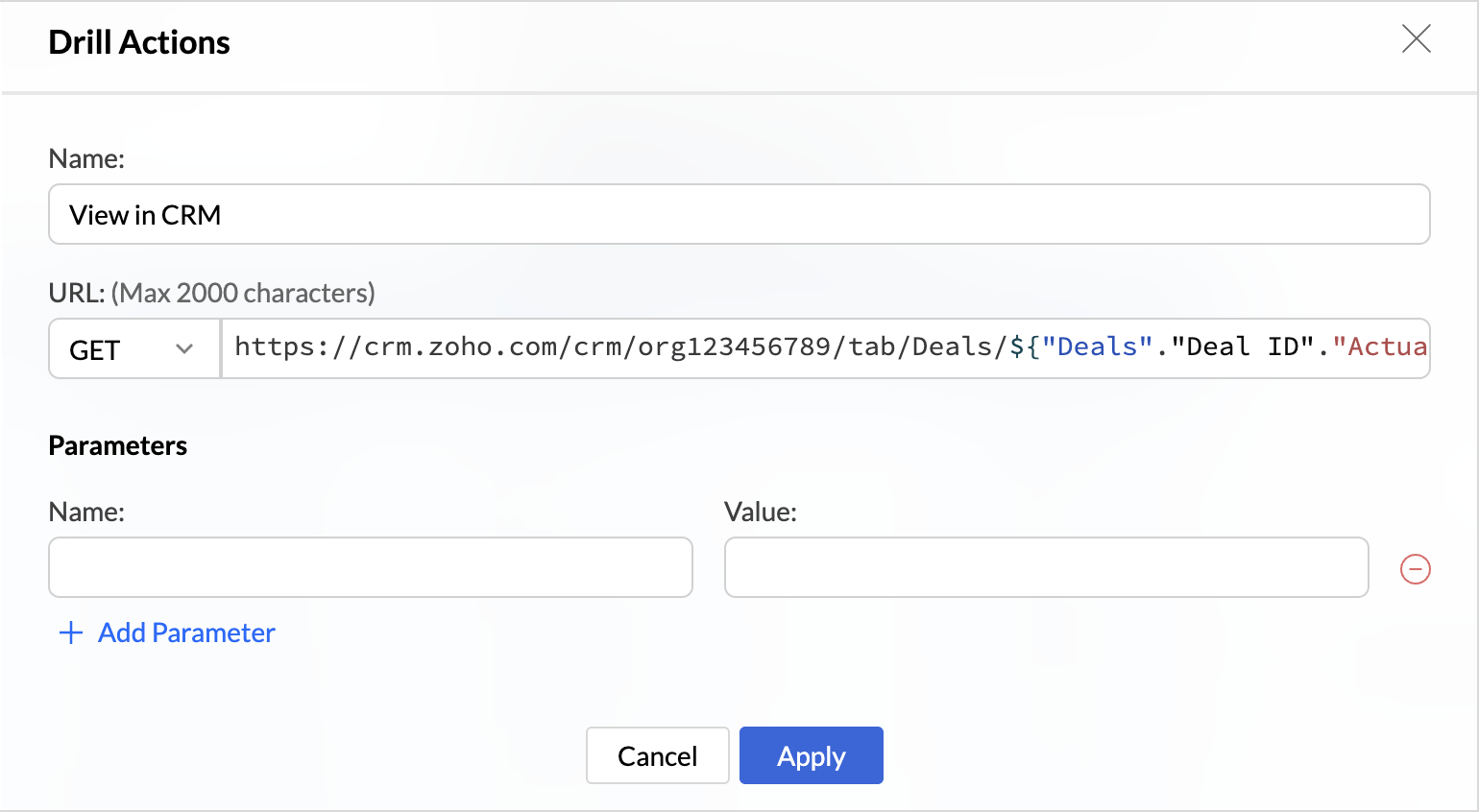Expand the method dropdown chevron arrow
This screenshot has height=812, width=1479.
pyautogui.click(x=184, y=349)
